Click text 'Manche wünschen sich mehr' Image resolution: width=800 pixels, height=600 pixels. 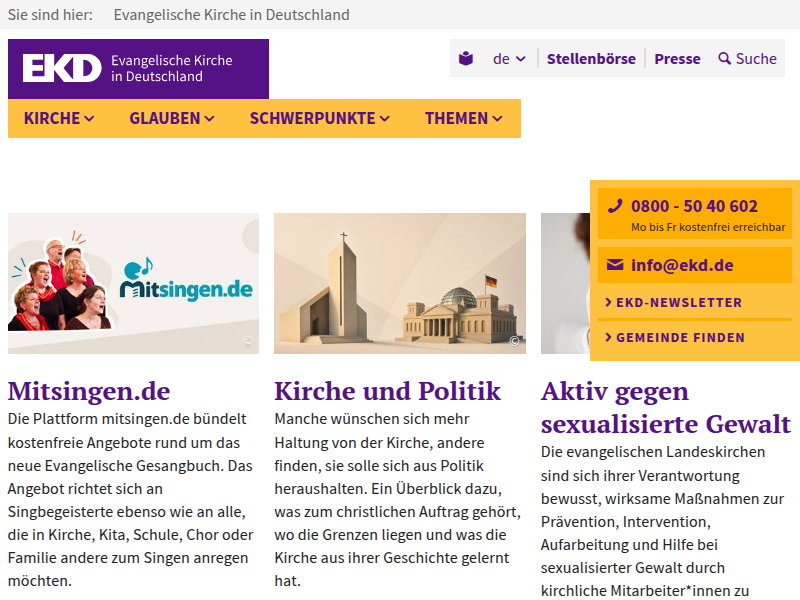(372, 419)
